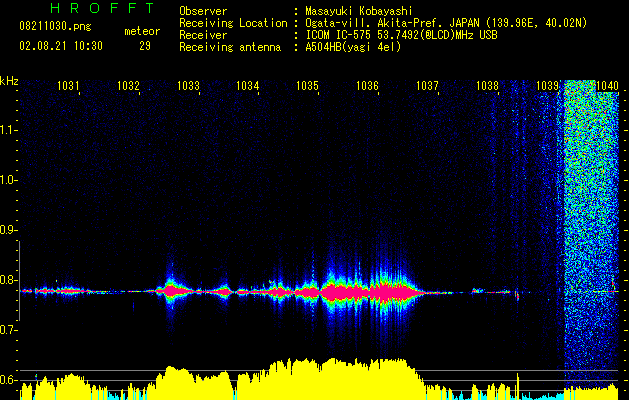629x400 pixels.
Task: Click the 1036 time marker
Action: click(367, 85)
